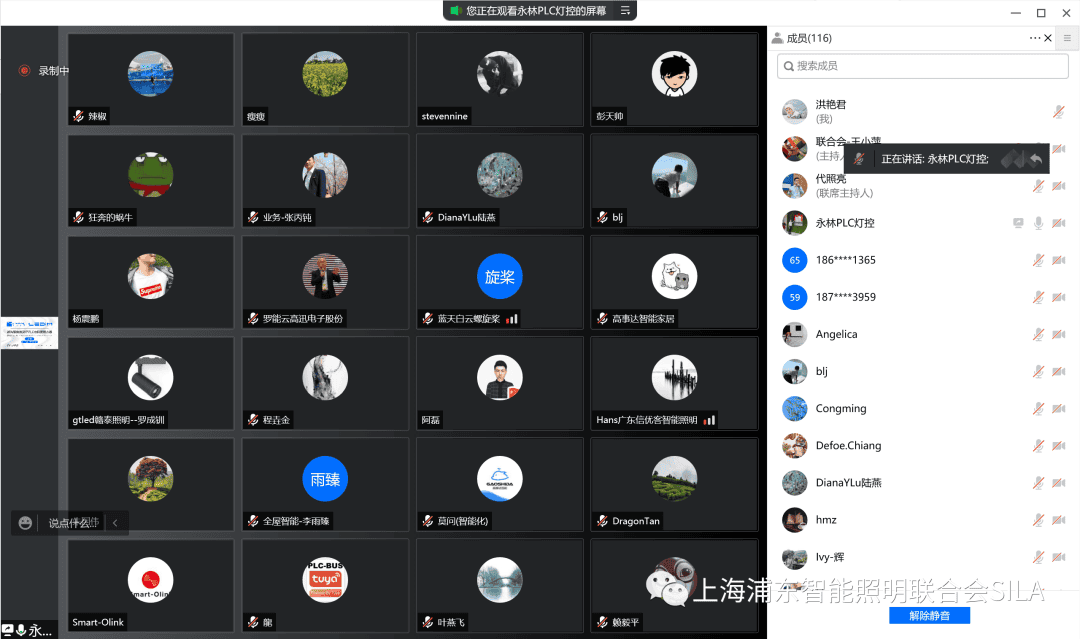Click the muted camera icon for Angelica

[x=1058, y=334]
